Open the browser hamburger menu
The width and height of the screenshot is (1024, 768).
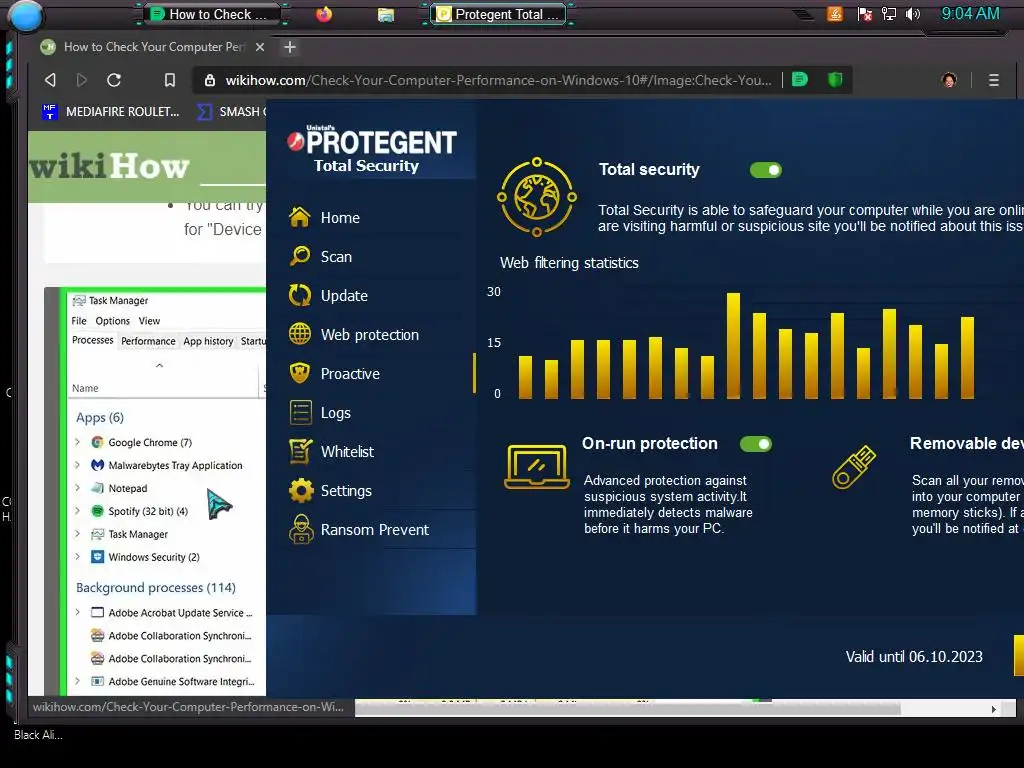tap(993, 80)
